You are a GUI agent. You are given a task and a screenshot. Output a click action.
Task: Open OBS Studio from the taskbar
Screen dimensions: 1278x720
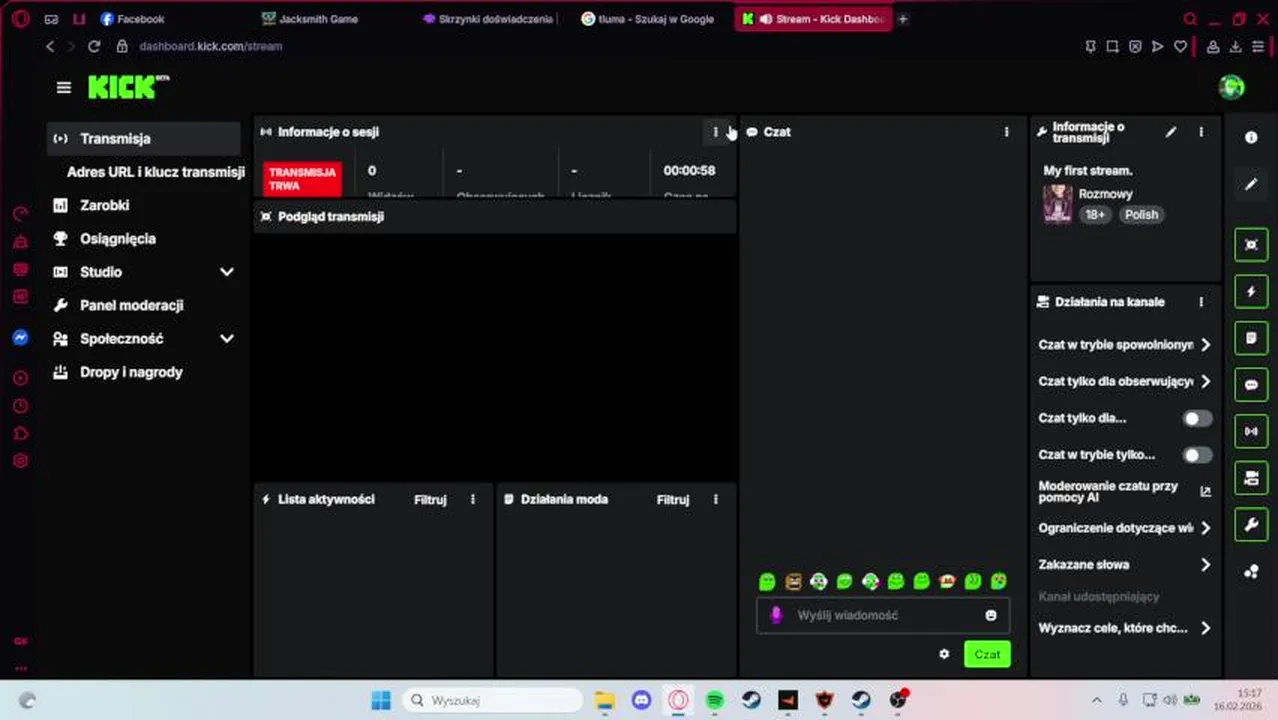[x=898, y=700]
